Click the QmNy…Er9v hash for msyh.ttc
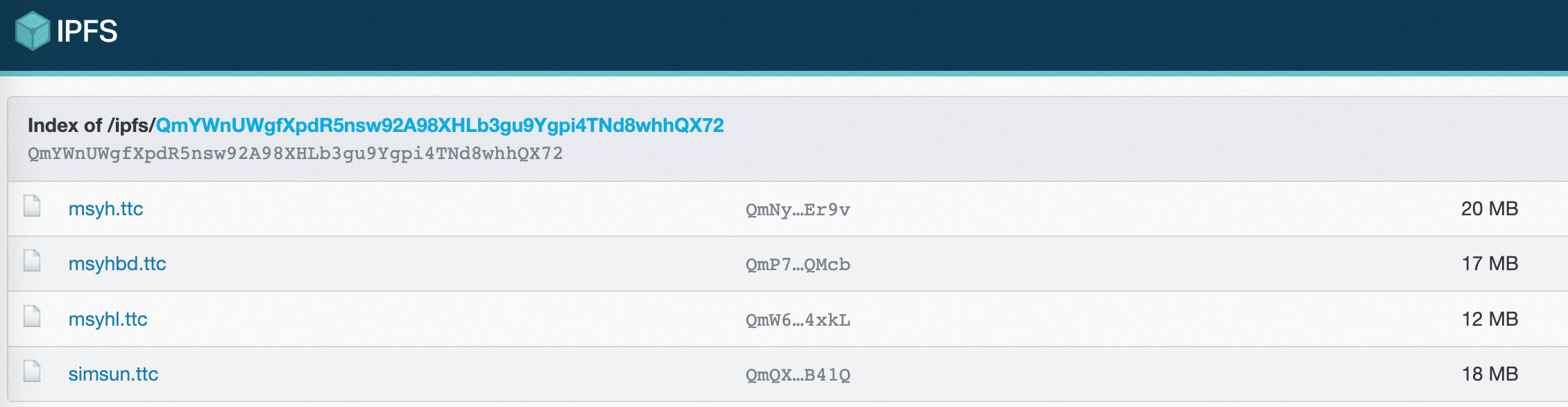 point(798,208)
